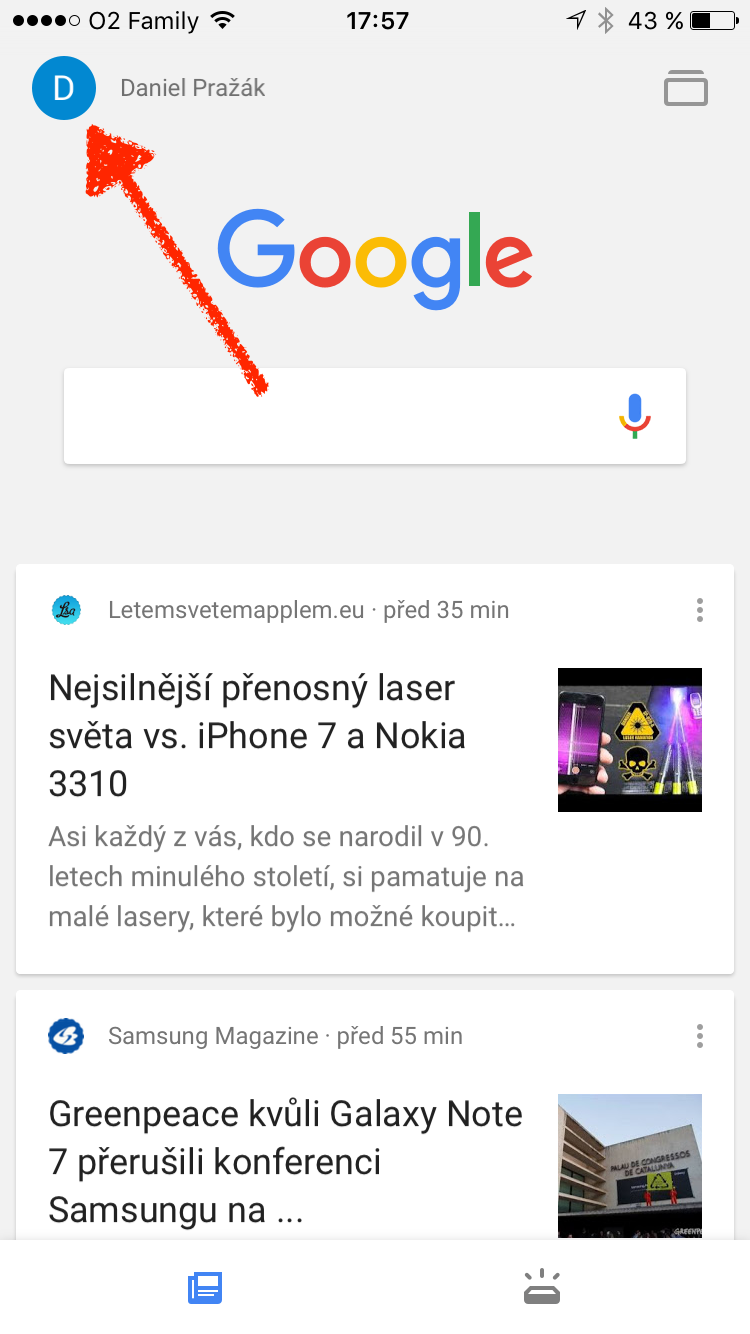Viewport: 750px width, 1334px height.
Task: Tap the article snippet starting 'Asi každý z vás'
Action: (286, 877)
